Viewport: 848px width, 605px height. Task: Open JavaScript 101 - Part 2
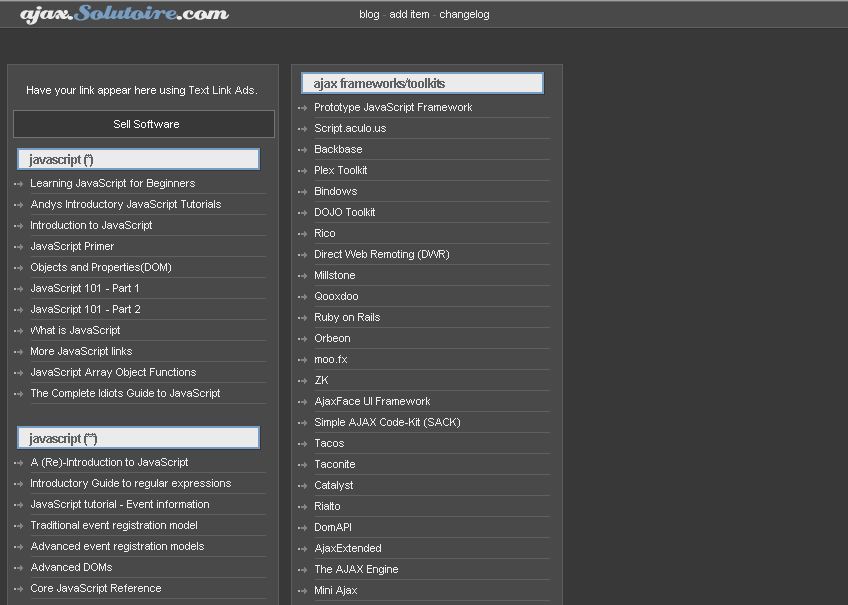[x=85, y=309]
